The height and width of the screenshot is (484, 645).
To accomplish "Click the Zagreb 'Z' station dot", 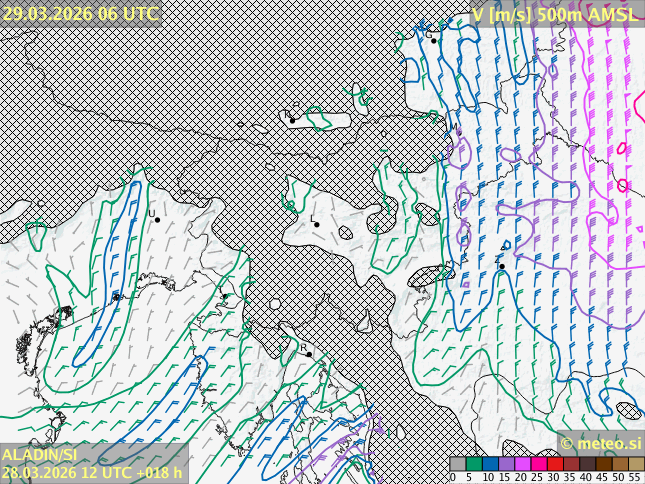I will tap(502, 266).
